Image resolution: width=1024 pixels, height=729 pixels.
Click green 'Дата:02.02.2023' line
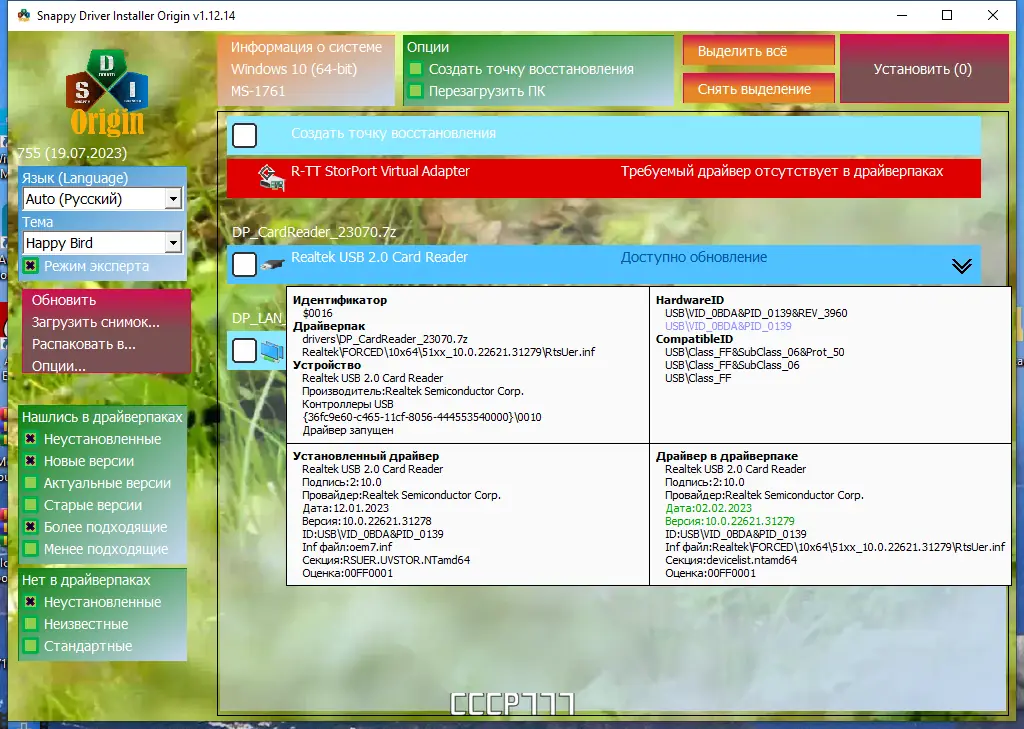[x=709, y=508]
